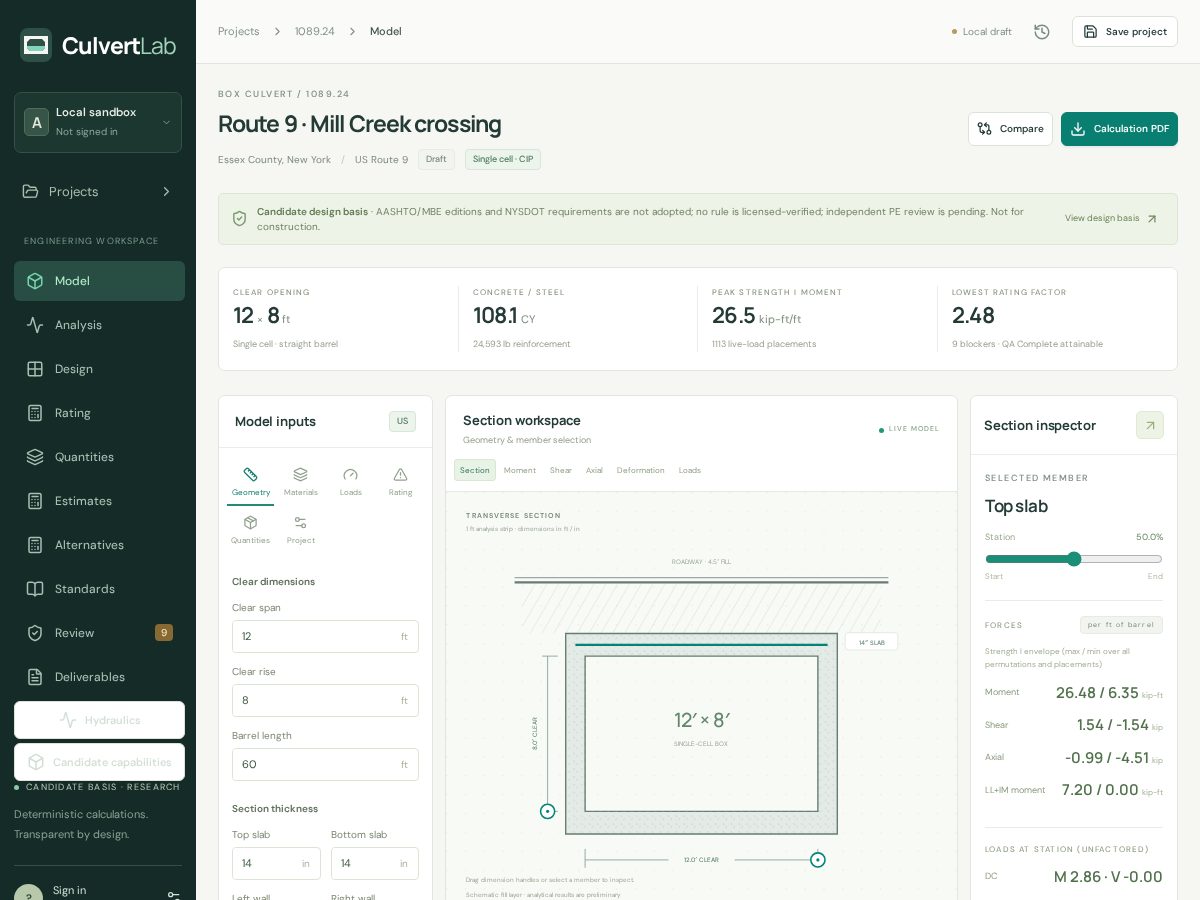Open the Rating section in sidebar

99,413
